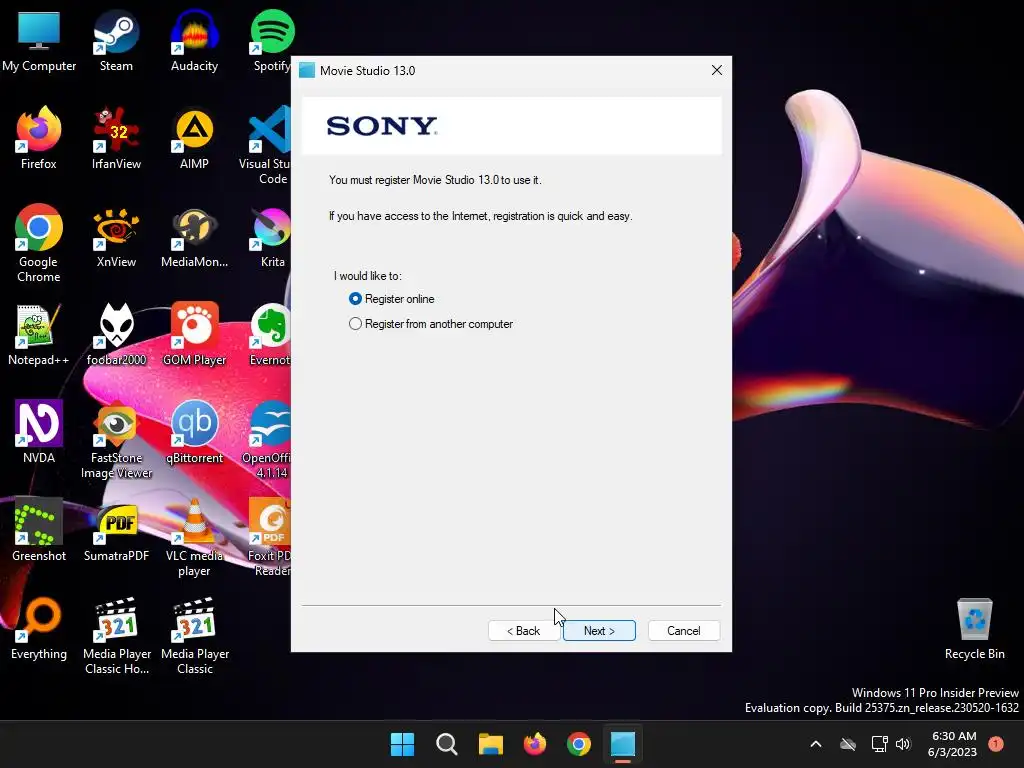Click the Movie Studio taskbar button

click(x=623, y=744)
